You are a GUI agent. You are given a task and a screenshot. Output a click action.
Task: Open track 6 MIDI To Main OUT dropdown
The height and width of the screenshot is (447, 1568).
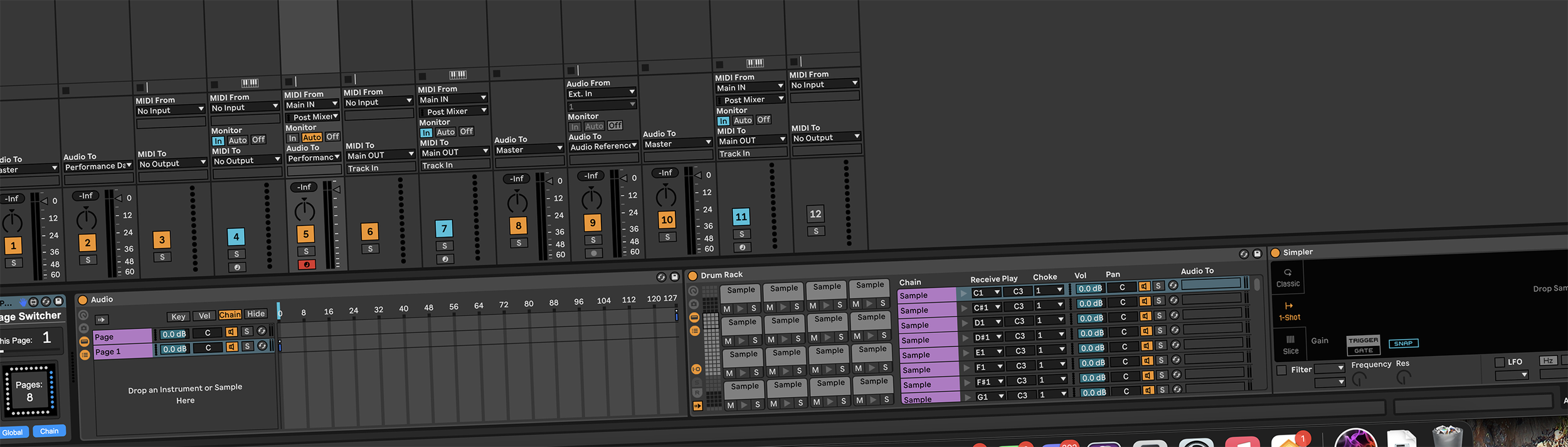coord(380,156)
